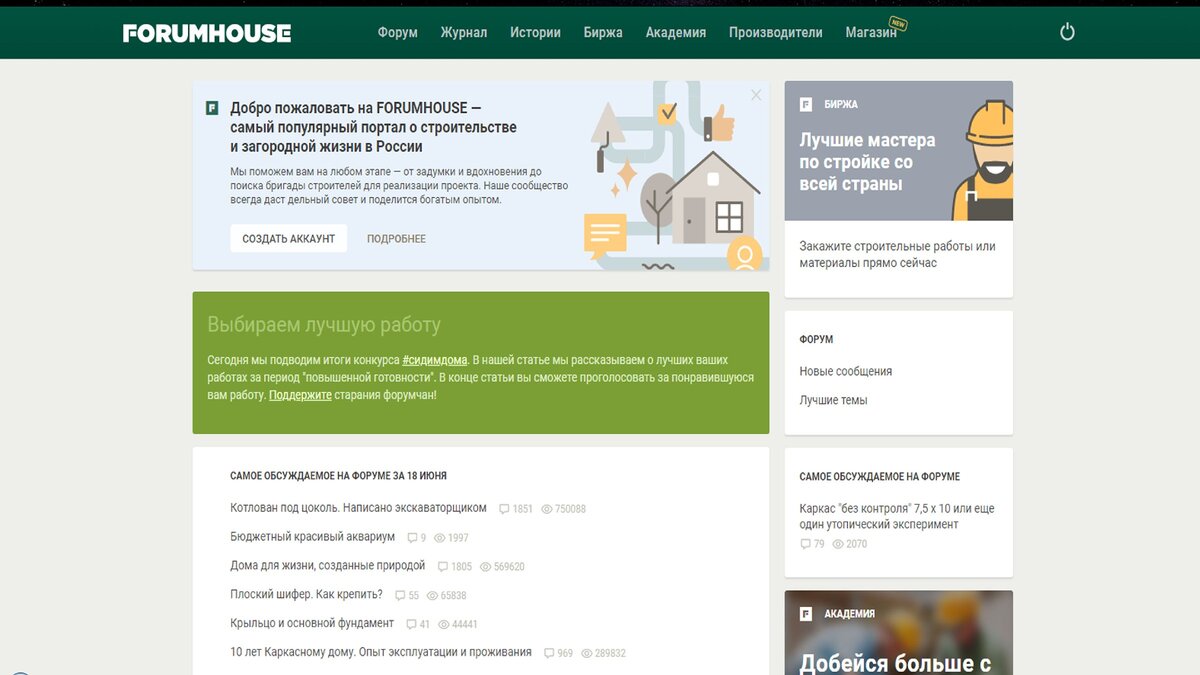The height and width of the screenshot is (675, 1200).
Task: Open topic Дома для жизни, созданные природой
Action: click(328, 566)
